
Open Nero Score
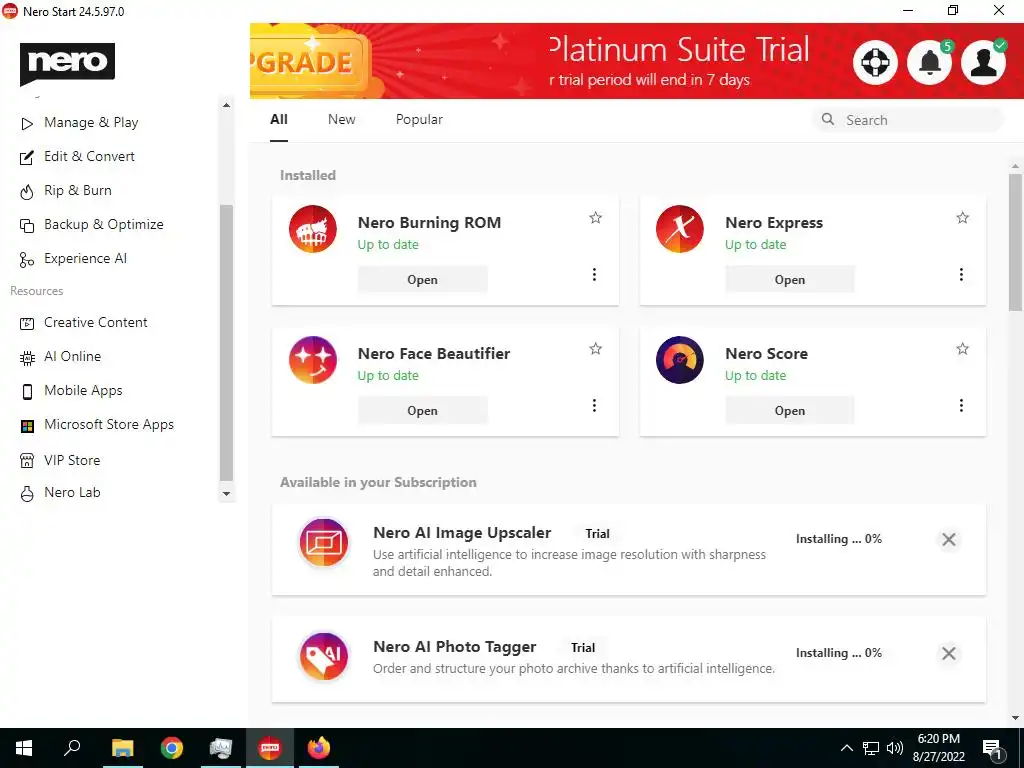790,411
